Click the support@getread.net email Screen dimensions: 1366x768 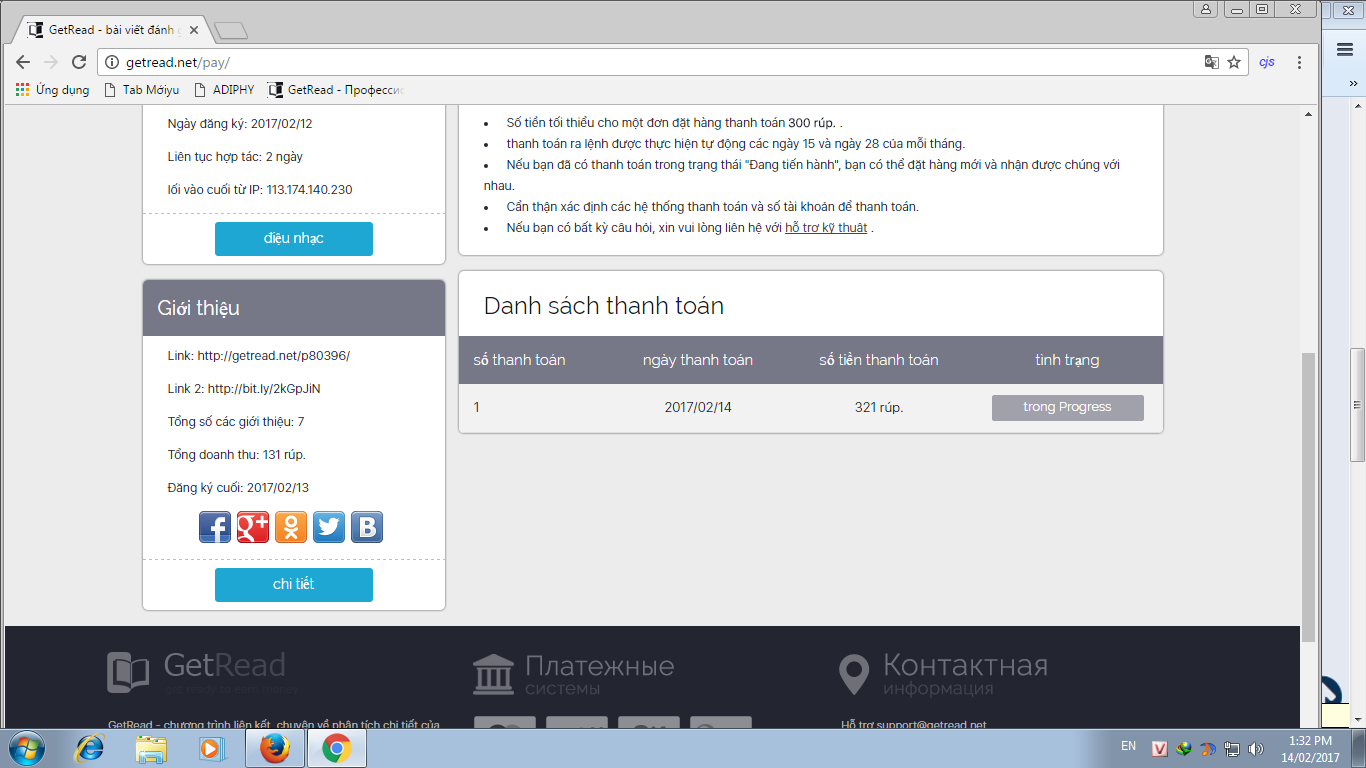932,725
